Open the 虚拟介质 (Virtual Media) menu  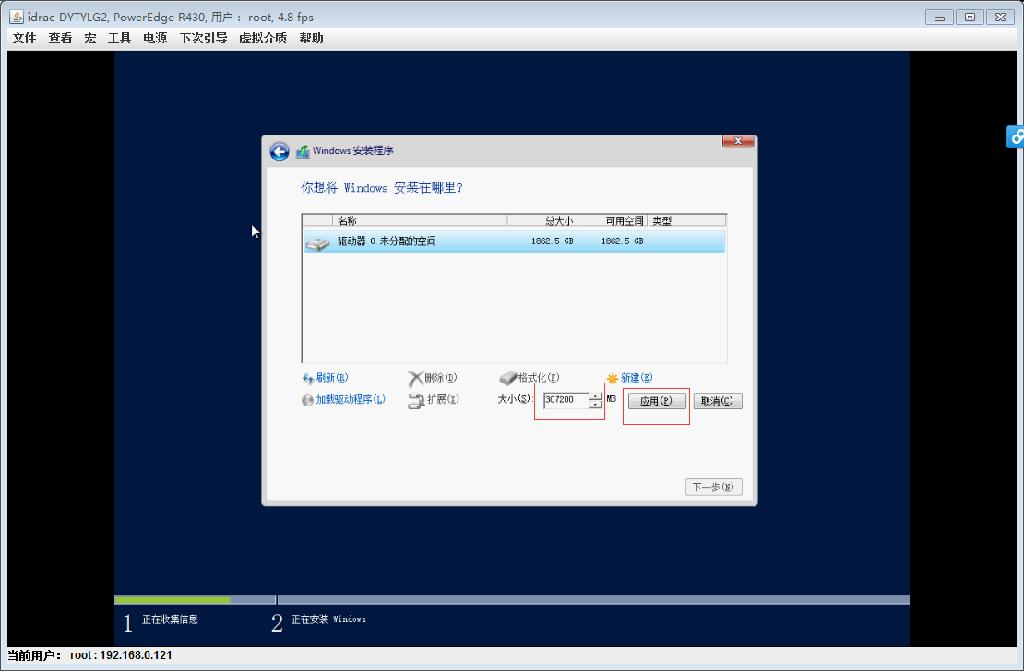coord(263,37)
